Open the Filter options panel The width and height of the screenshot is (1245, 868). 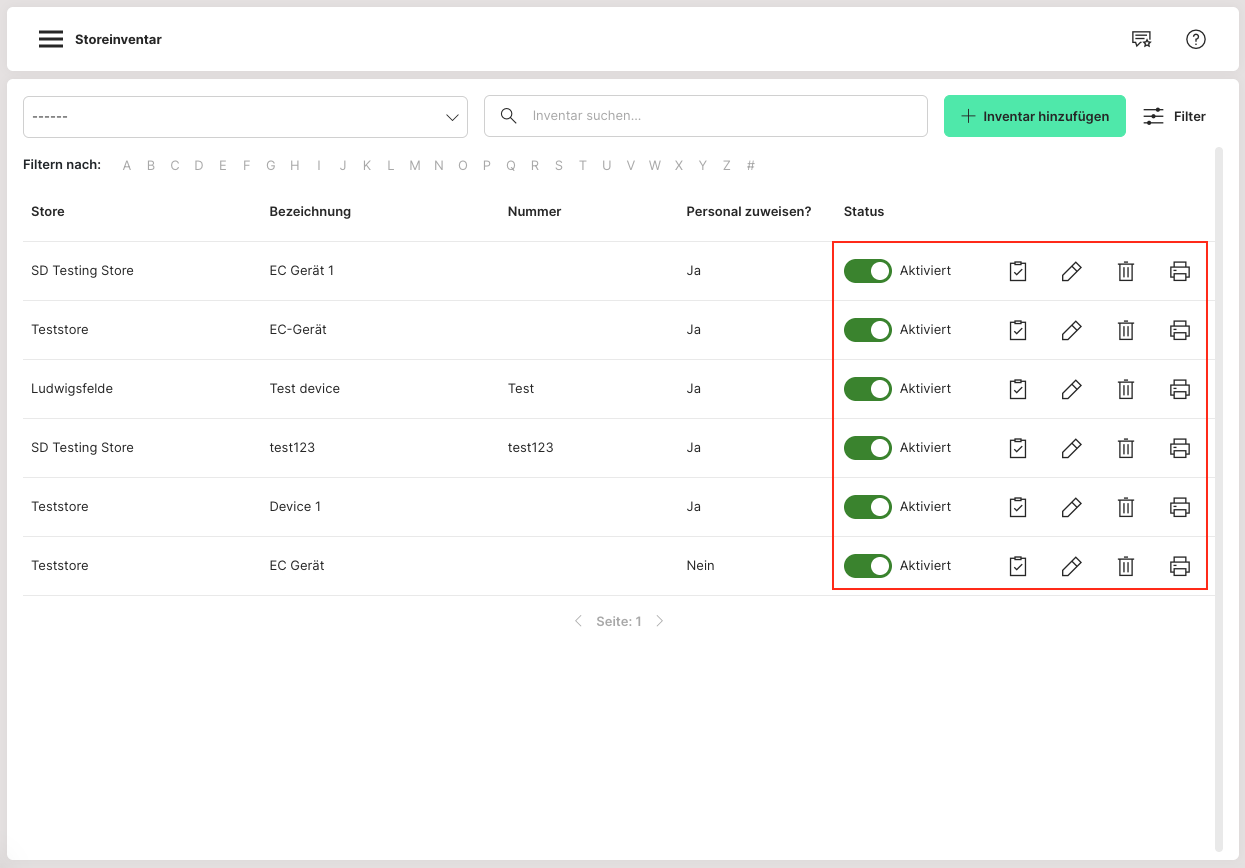coord(1174,117)
